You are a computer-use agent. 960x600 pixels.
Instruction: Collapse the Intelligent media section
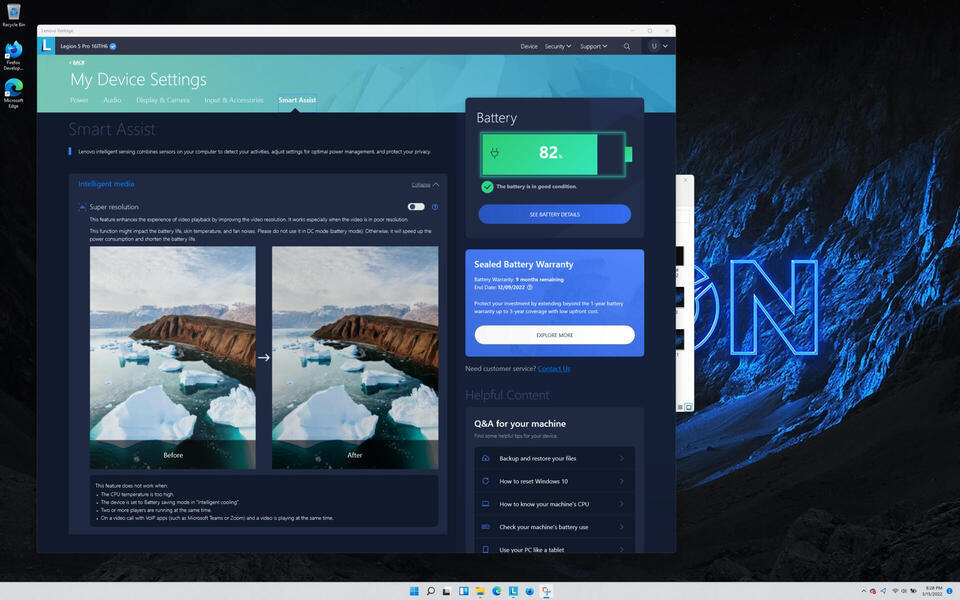click(x=425, y=184)
